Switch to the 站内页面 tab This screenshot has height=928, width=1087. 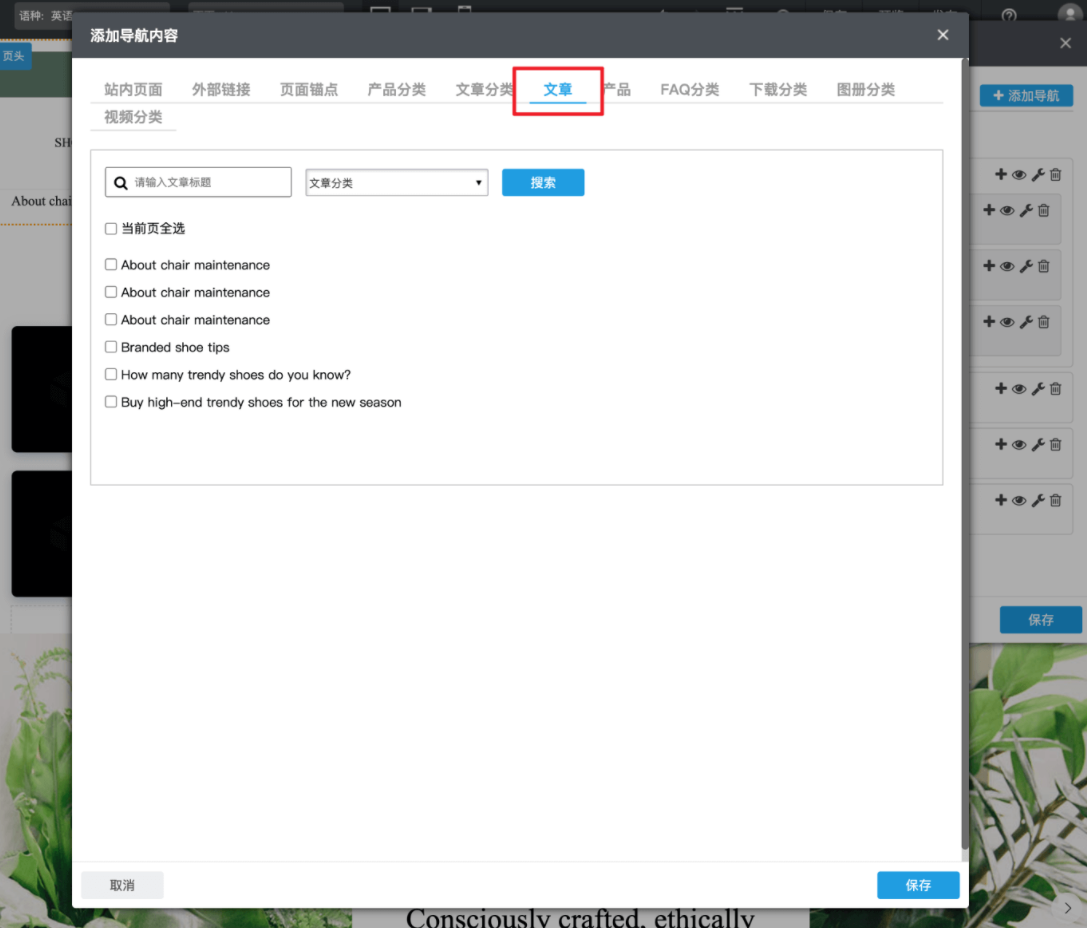(x=133, y=90)
